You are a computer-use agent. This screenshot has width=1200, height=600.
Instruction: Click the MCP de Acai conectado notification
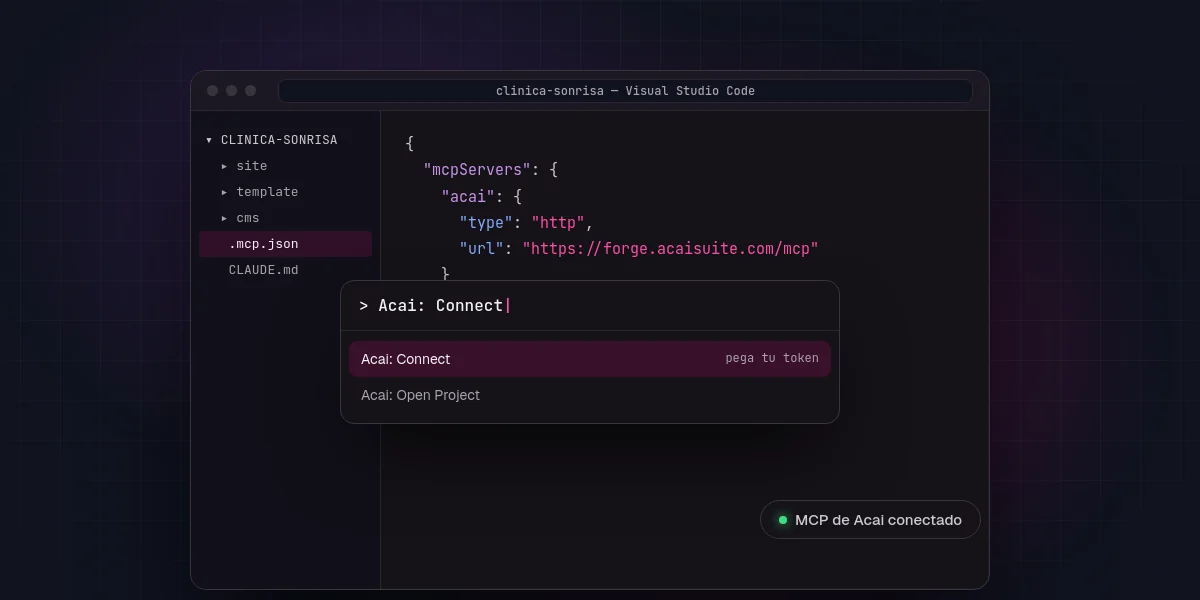(x=870, y=520)
